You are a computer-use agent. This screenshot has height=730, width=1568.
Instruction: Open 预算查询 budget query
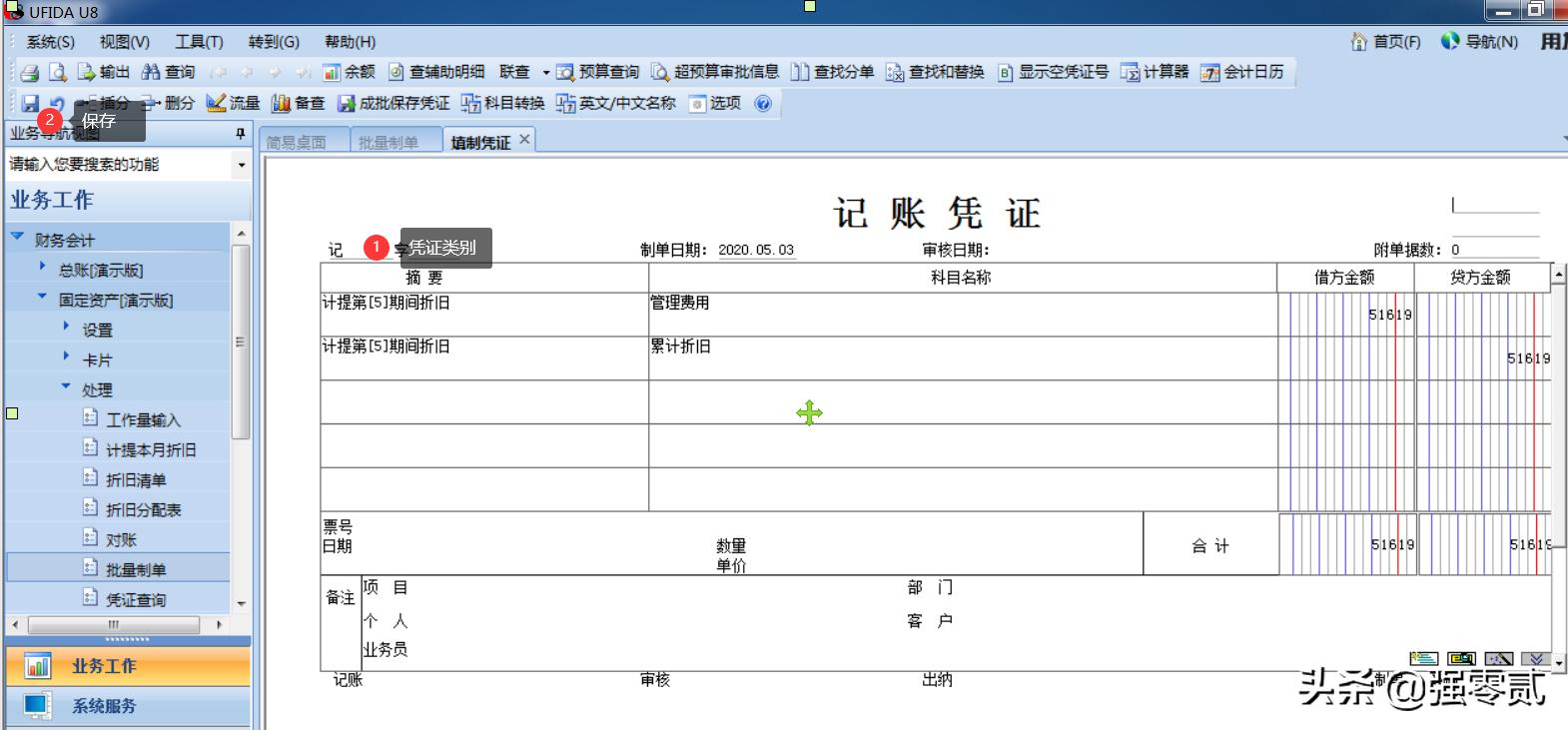[597, 72]
